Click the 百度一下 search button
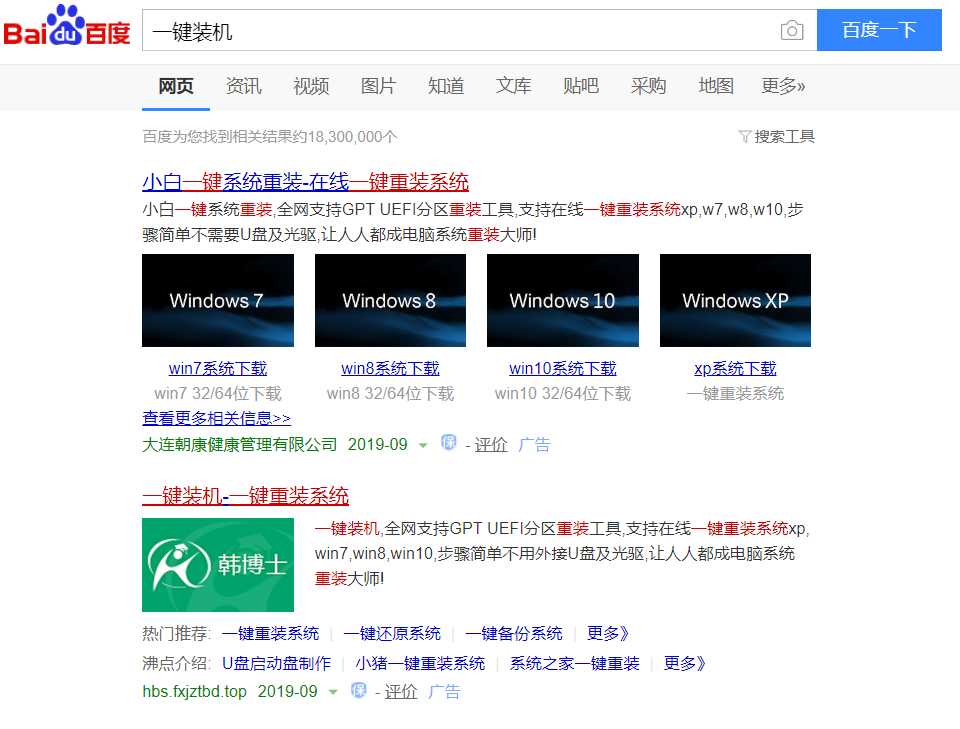This screenshot has height=729, width=960. click(879, 30)
